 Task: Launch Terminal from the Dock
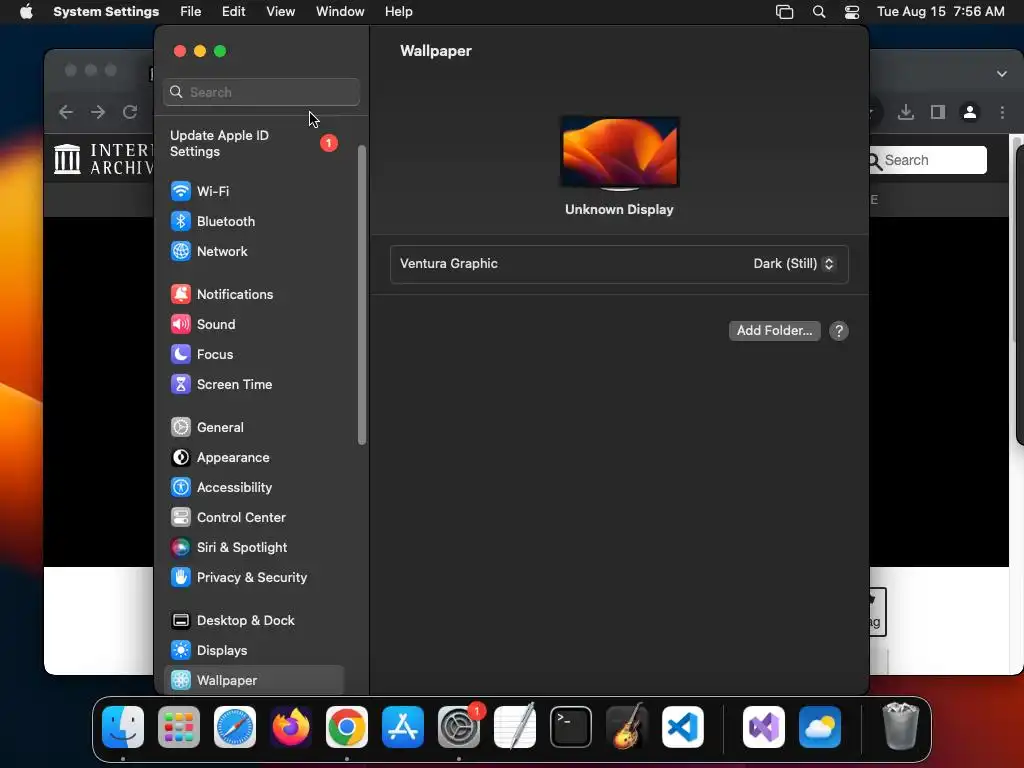[x=571, y=727]
